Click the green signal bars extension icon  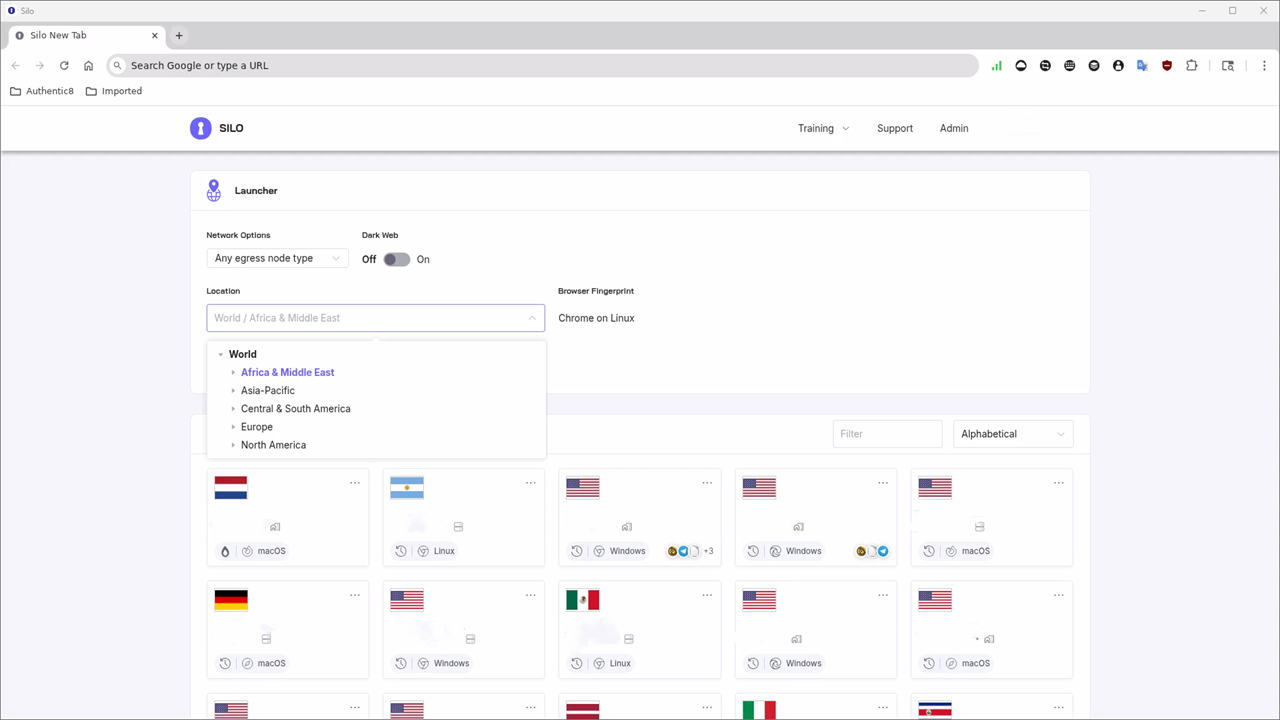click(x=996, y=65)
